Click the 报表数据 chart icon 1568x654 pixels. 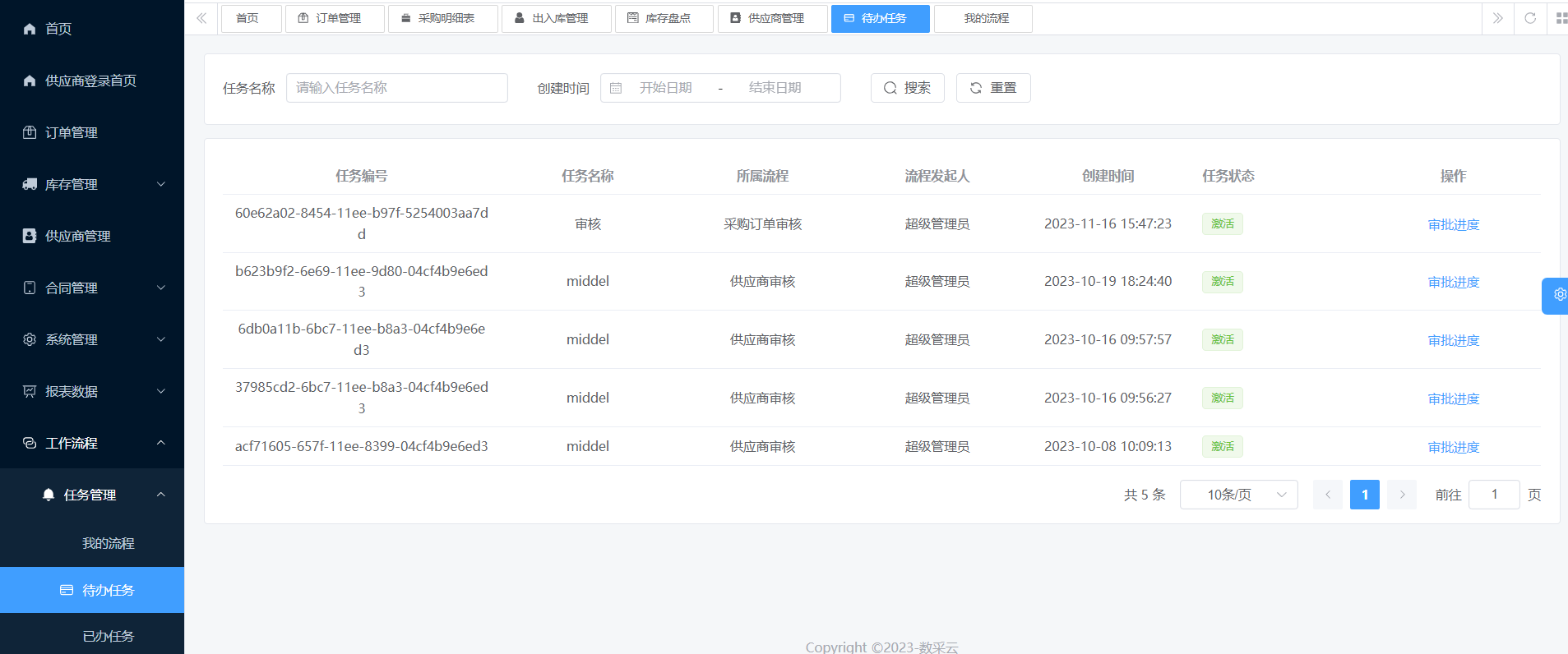pos(30,391)
